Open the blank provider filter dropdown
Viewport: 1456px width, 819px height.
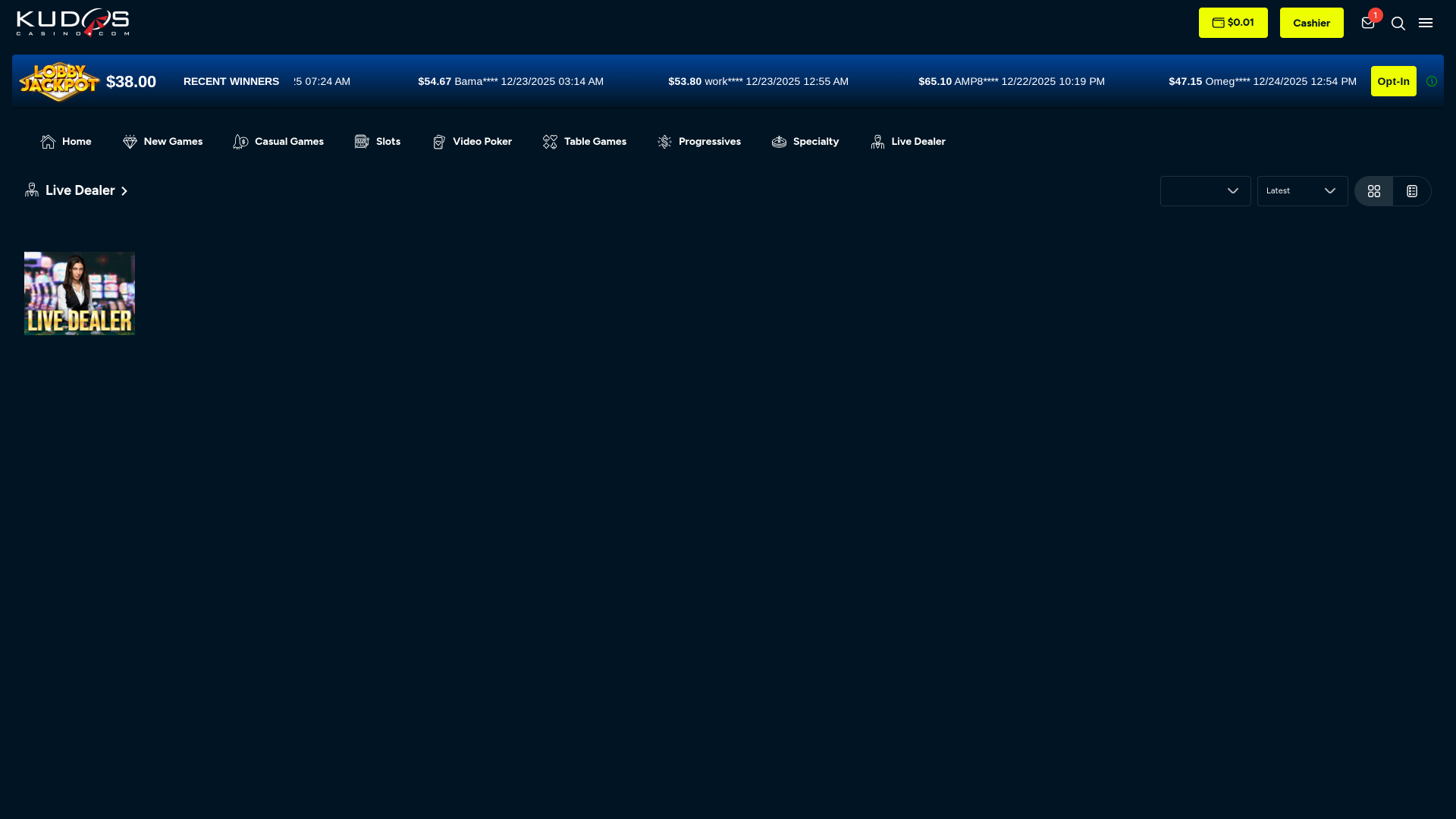1205,191
